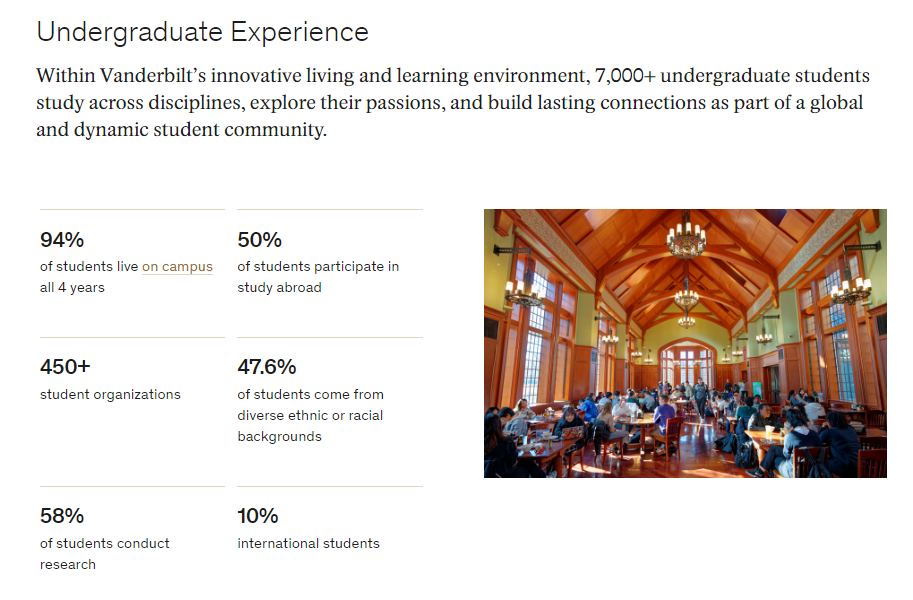
Task: Click the 10% international students number
Action: (257, 516)
